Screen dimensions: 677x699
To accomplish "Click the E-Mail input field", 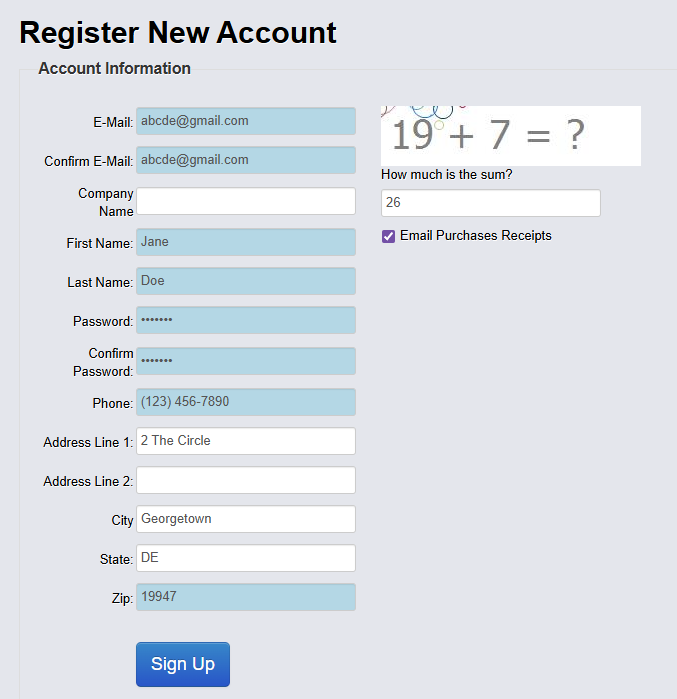I will tap(246, 121).
